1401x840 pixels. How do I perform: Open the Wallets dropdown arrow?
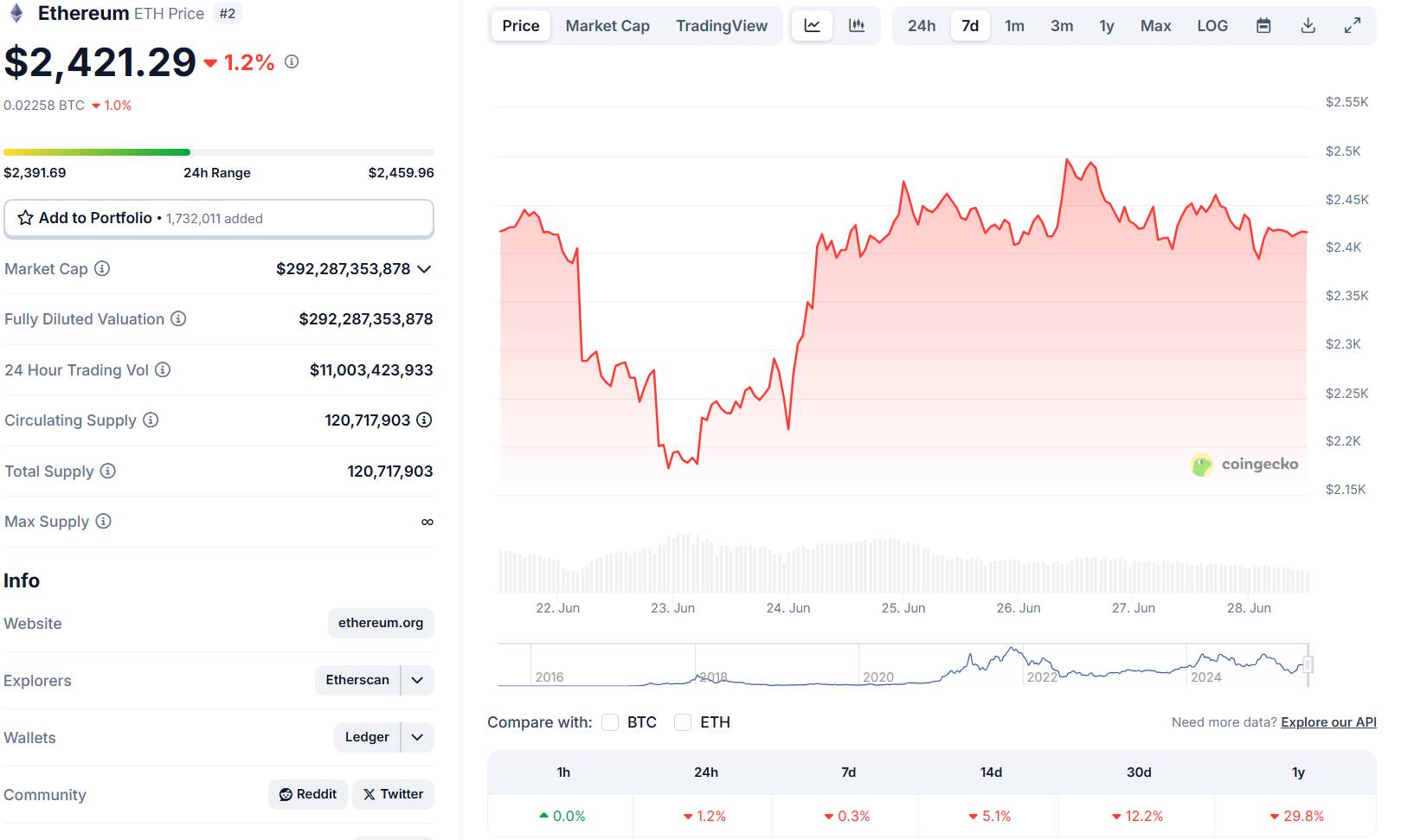[x=417, y=737]
